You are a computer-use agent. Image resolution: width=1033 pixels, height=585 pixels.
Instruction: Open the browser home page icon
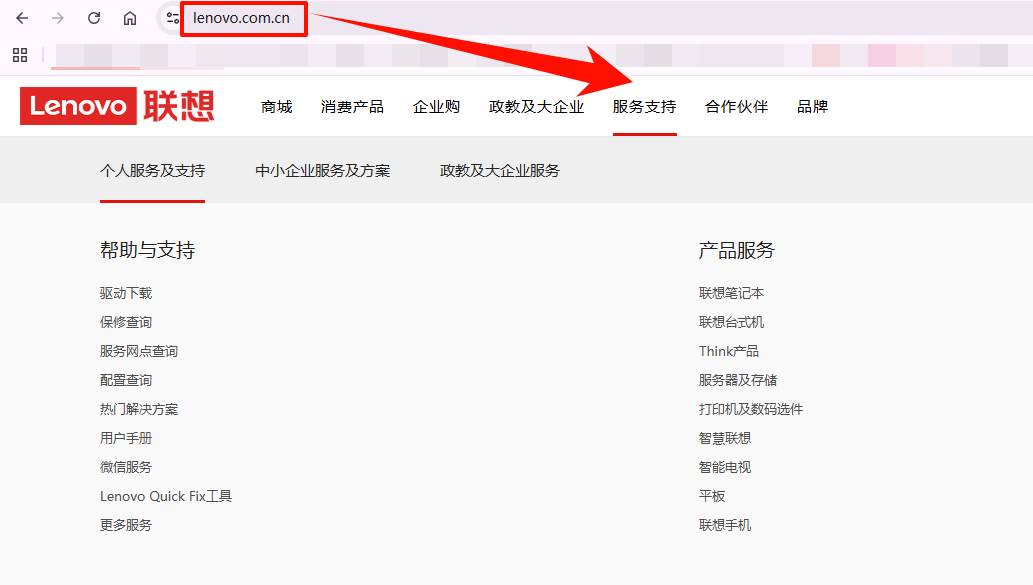[129, 17]
